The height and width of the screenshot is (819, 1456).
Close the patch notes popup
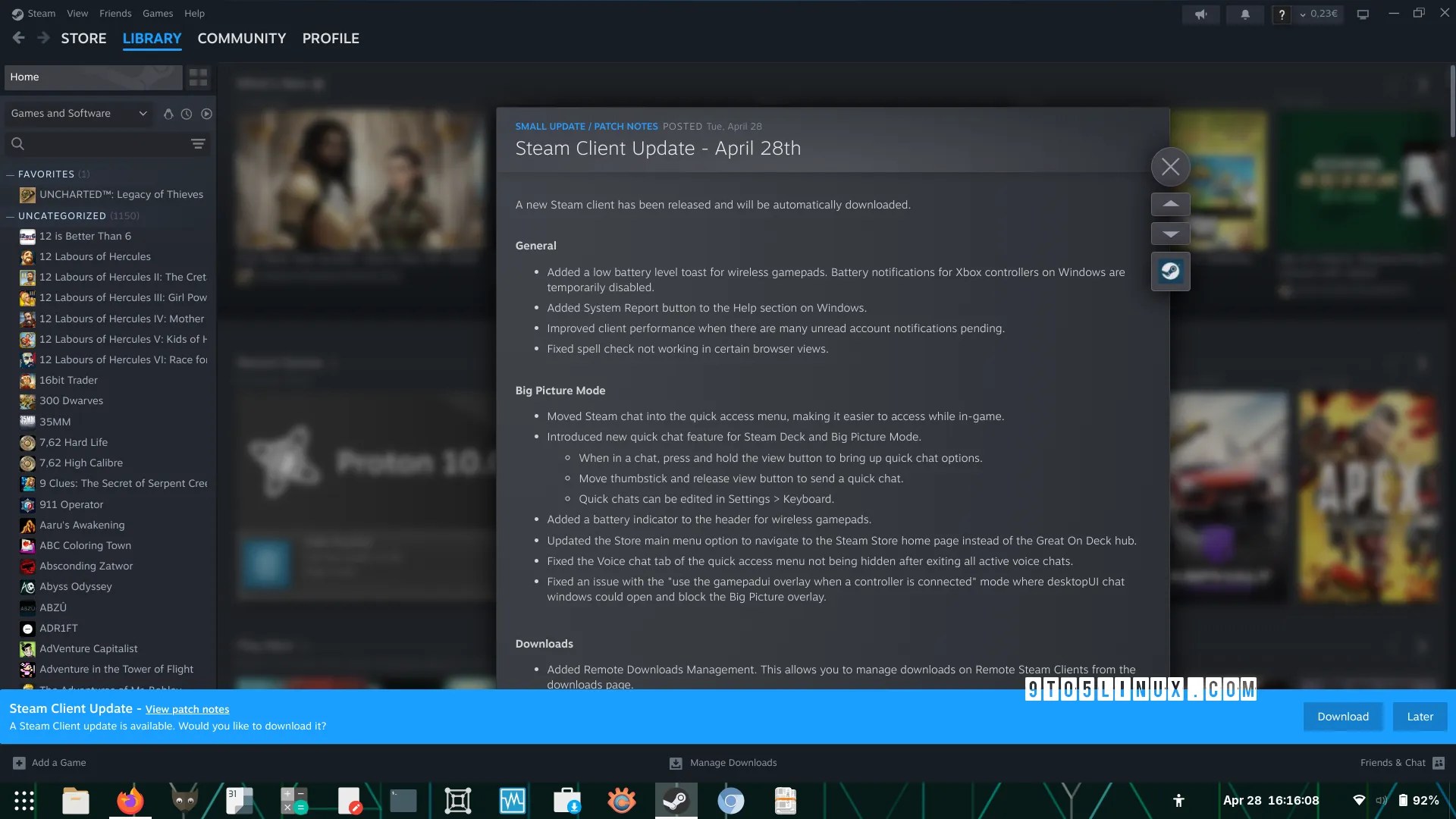pyautogui.click(x=1170, y=167)
